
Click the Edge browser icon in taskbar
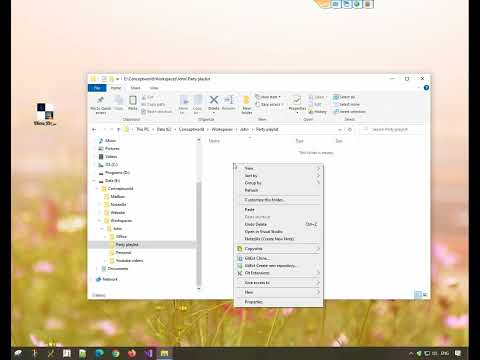[x=99, y=353]
